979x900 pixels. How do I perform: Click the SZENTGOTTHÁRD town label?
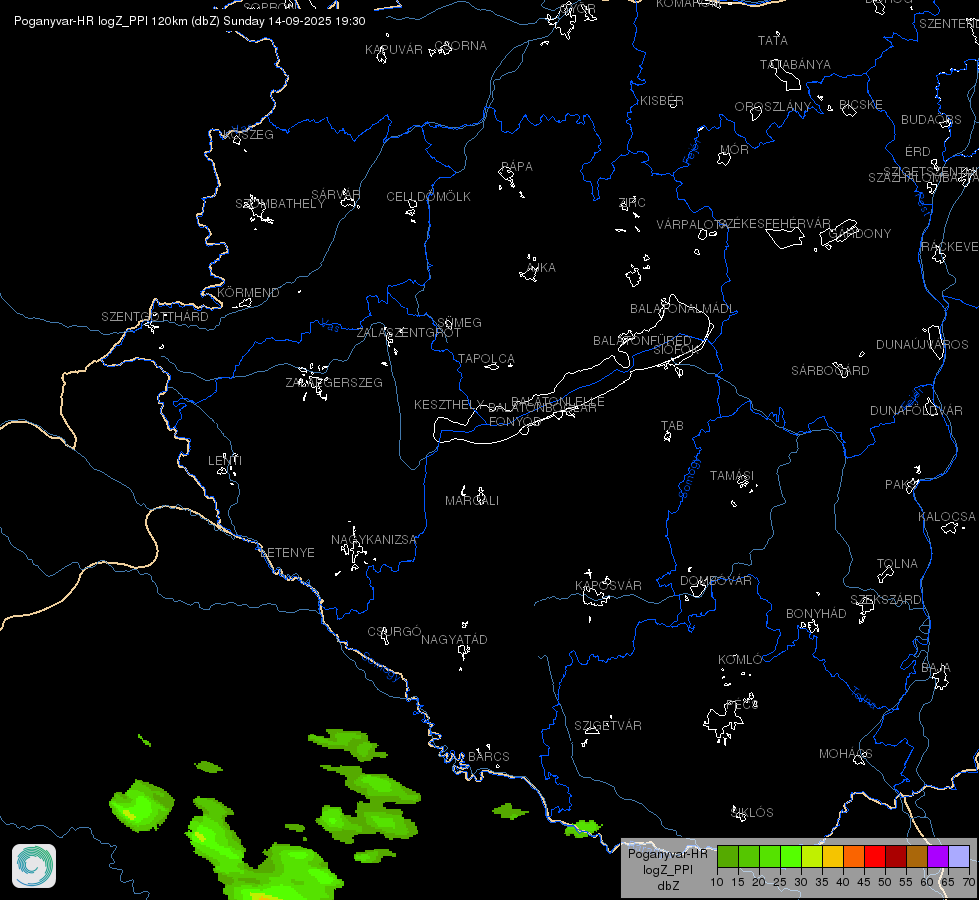click(155, 317)
